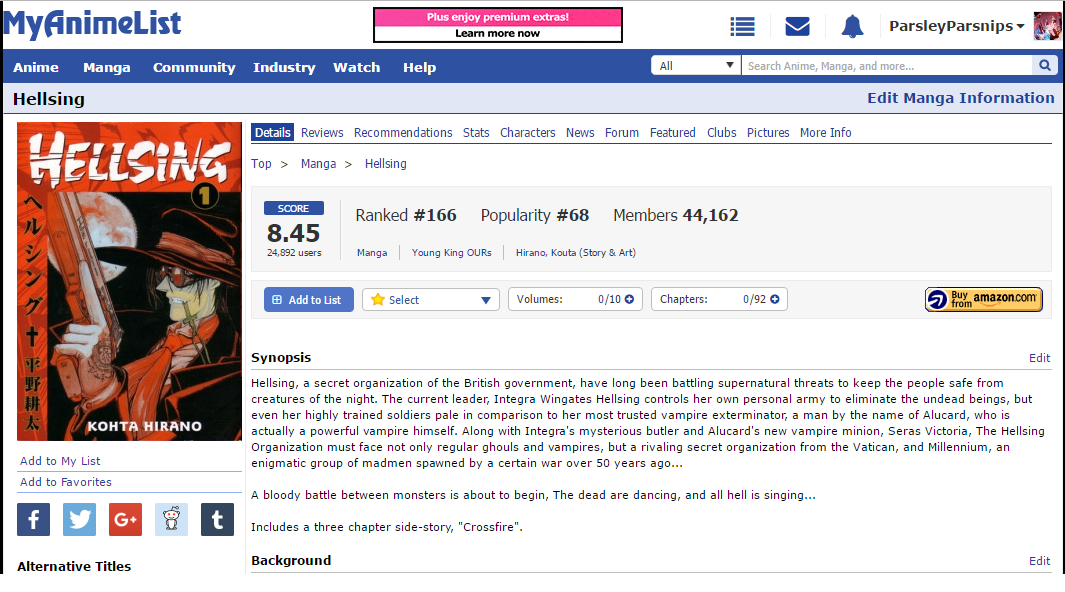Switch to the More Info tab
The height and width of the screenshot is (592, 1065).
pyautogui.click(x=825, y=132)
